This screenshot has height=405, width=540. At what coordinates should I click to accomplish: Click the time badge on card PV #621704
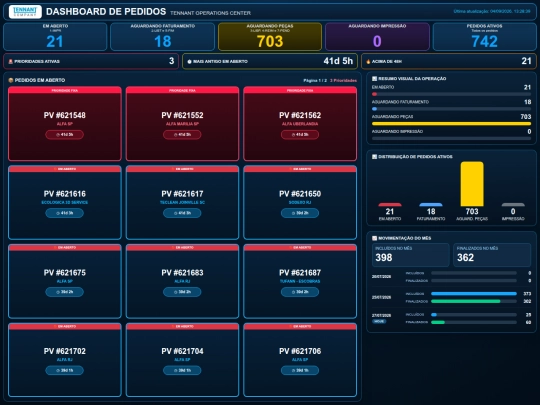(x=182, y=371)
